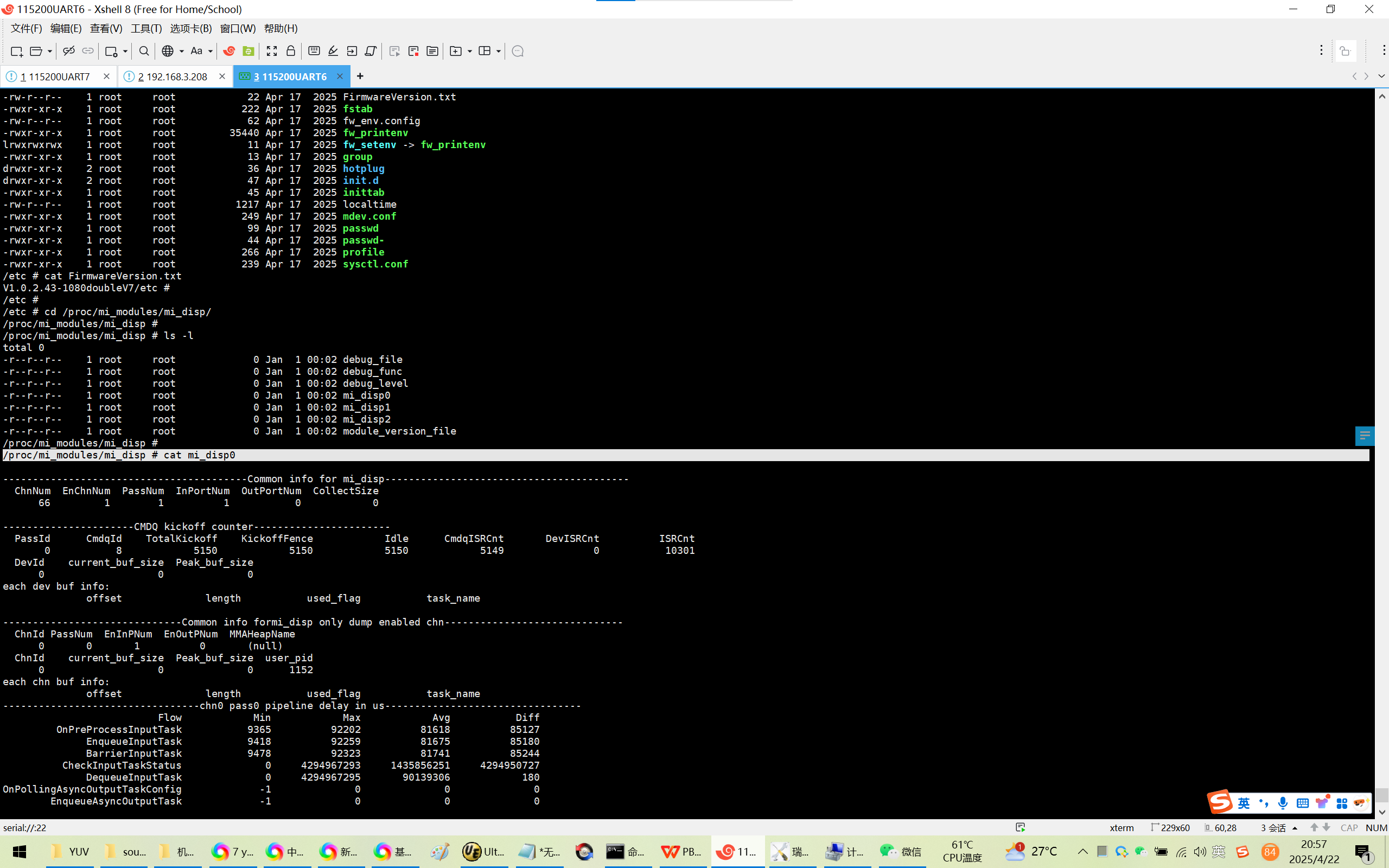Click the terminal vertical scrollbar down arrow

point(1381,812)
